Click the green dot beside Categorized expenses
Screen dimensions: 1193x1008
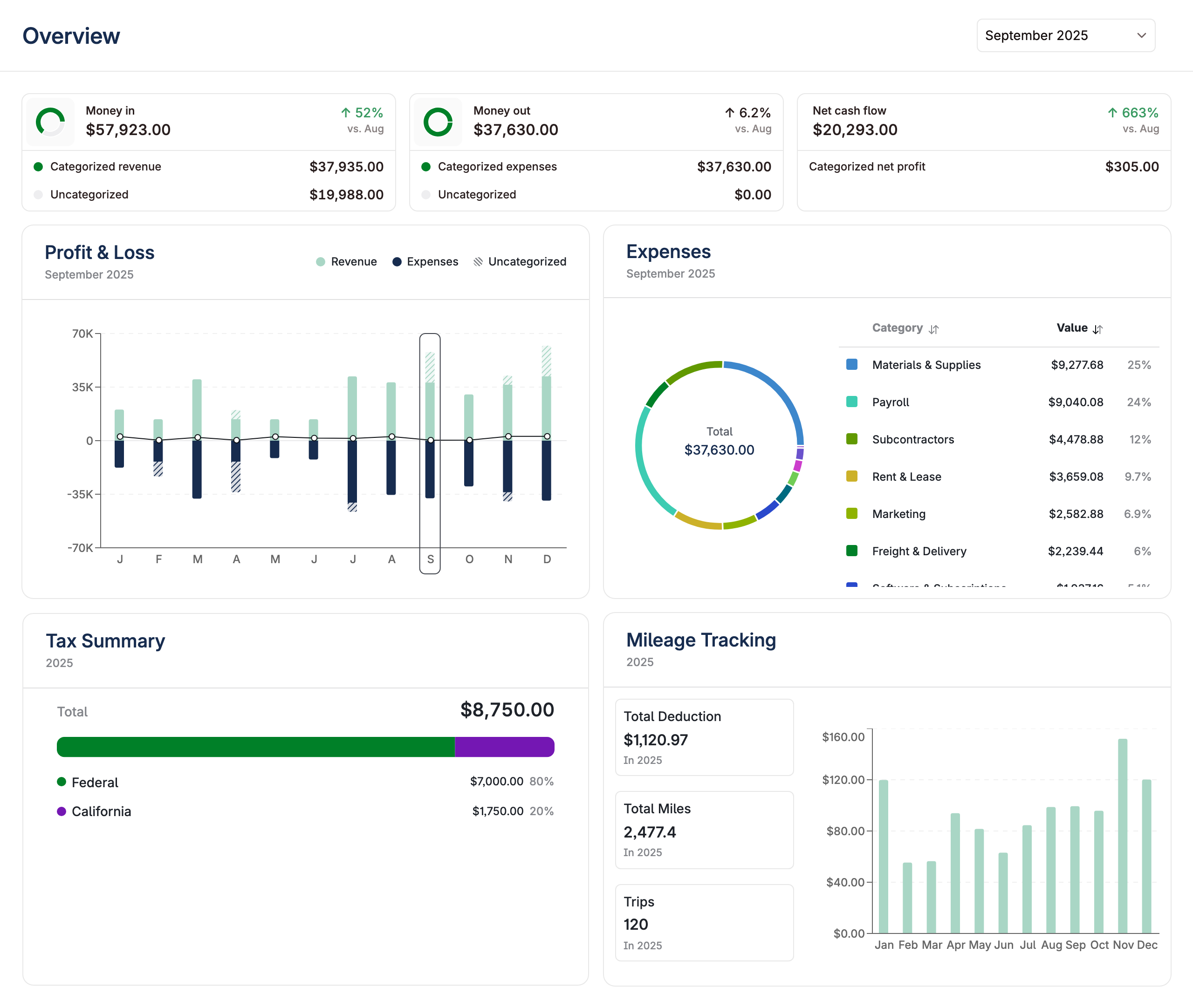pos(426,167)
